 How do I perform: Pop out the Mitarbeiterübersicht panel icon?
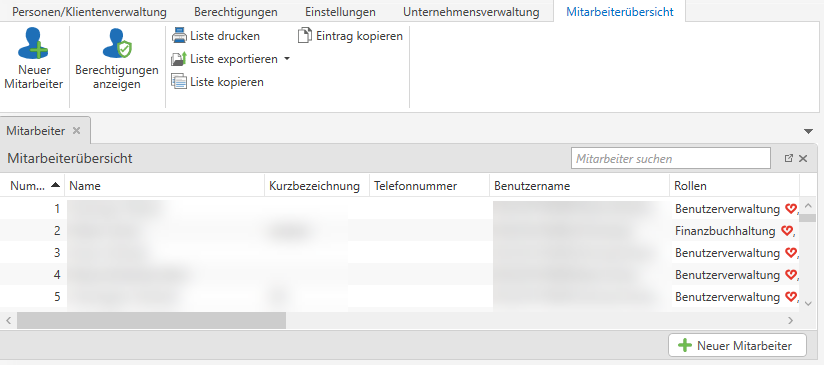tap(788, 158)
